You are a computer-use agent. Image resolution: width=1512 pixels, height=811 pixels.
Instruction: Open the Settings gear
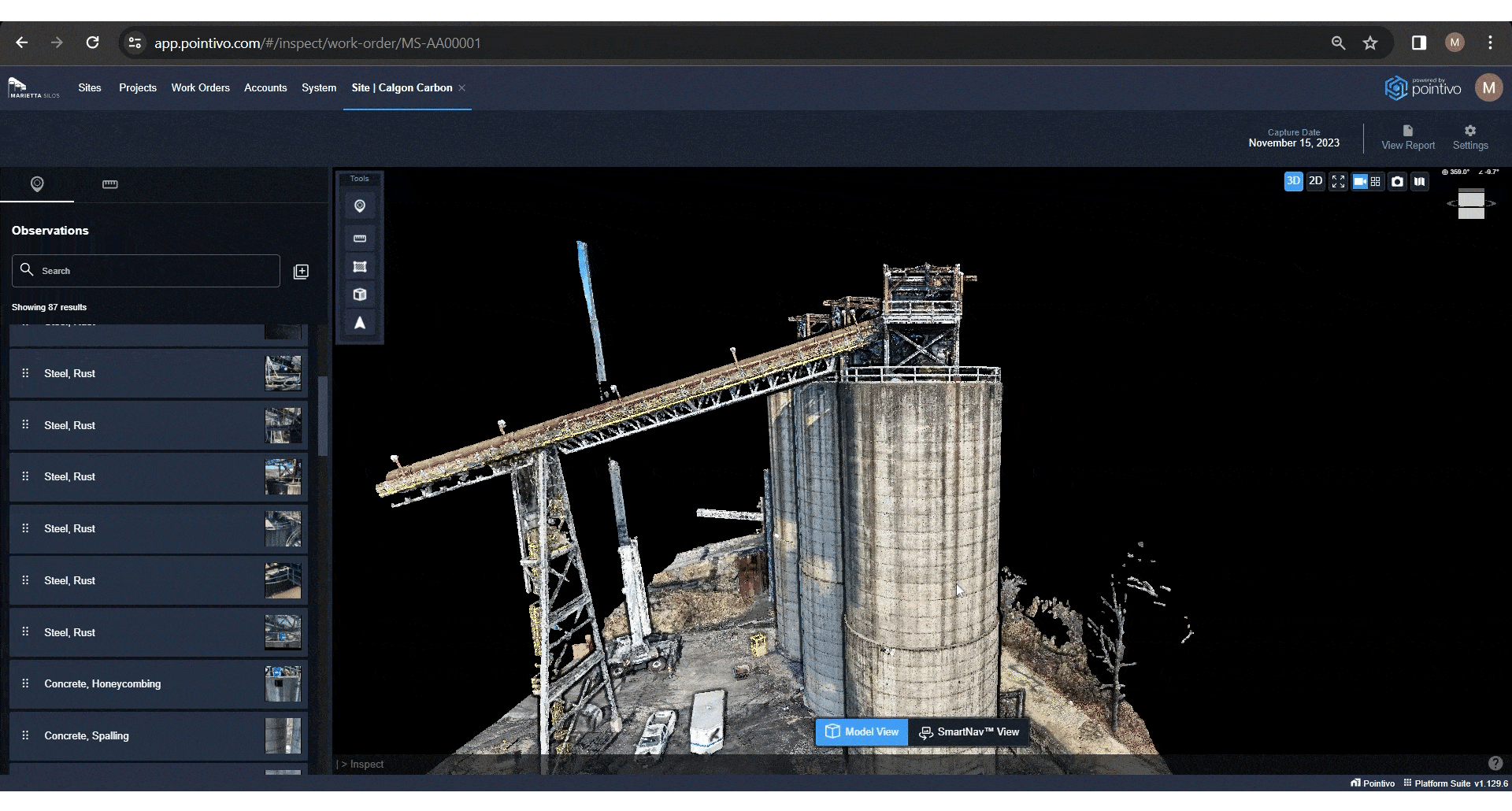(1470, 137)
